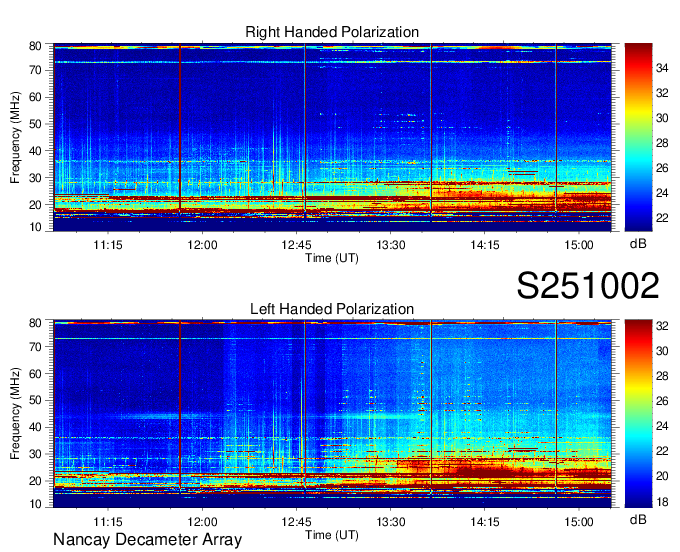Screen dimensions: 680x552
Task: Click the Nancay Decameter Array caption
Action: pos(147,540)
